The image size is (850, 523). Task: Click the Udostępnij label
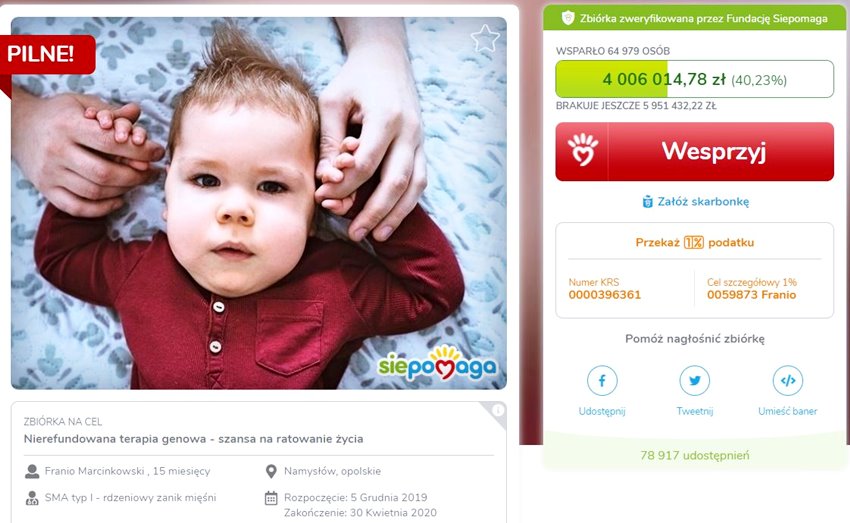pos(602,411)
